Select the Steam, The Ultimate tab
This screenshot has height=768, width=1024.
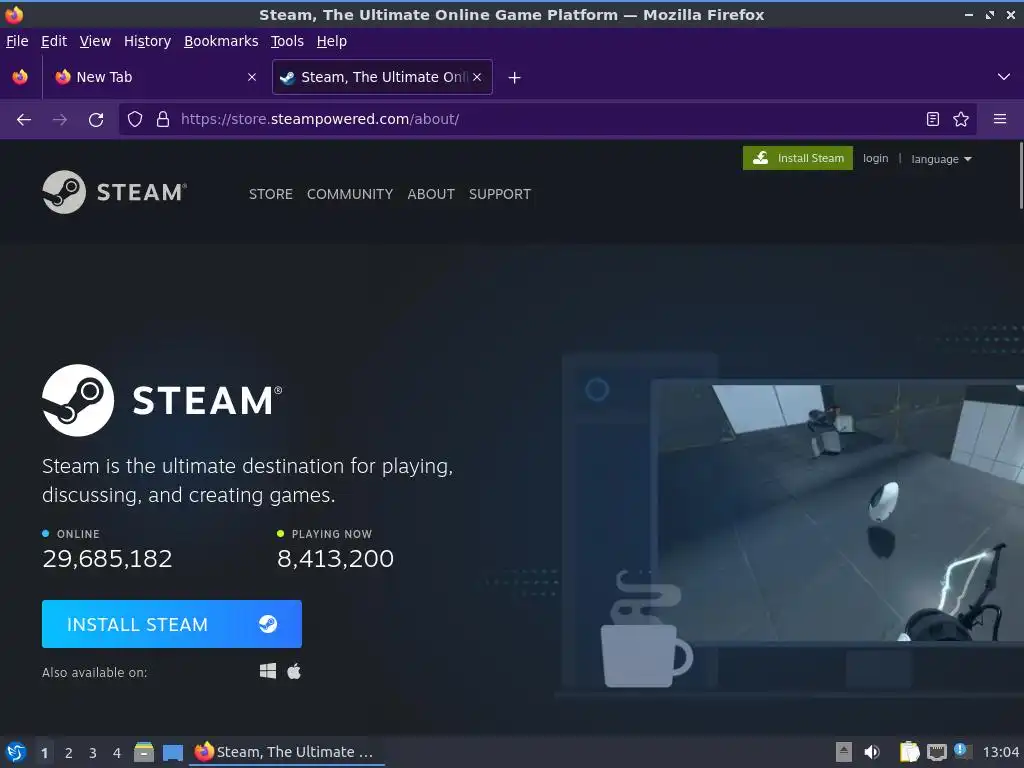pyautogui.click(x=382, y=77)
